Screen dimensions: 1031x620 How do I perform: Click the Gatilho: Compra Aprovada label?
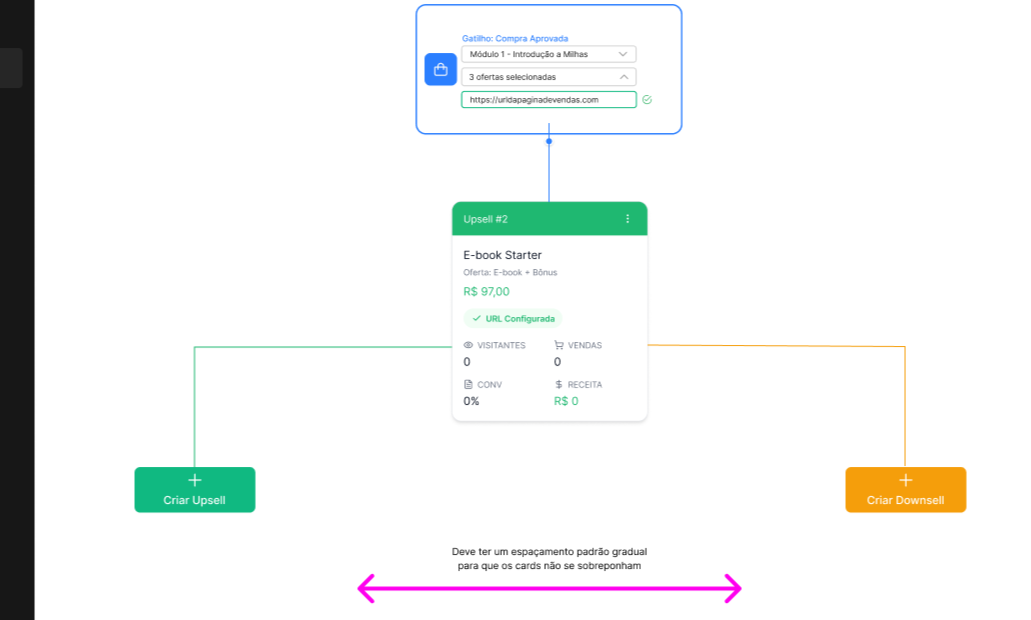tap(515, 38)
